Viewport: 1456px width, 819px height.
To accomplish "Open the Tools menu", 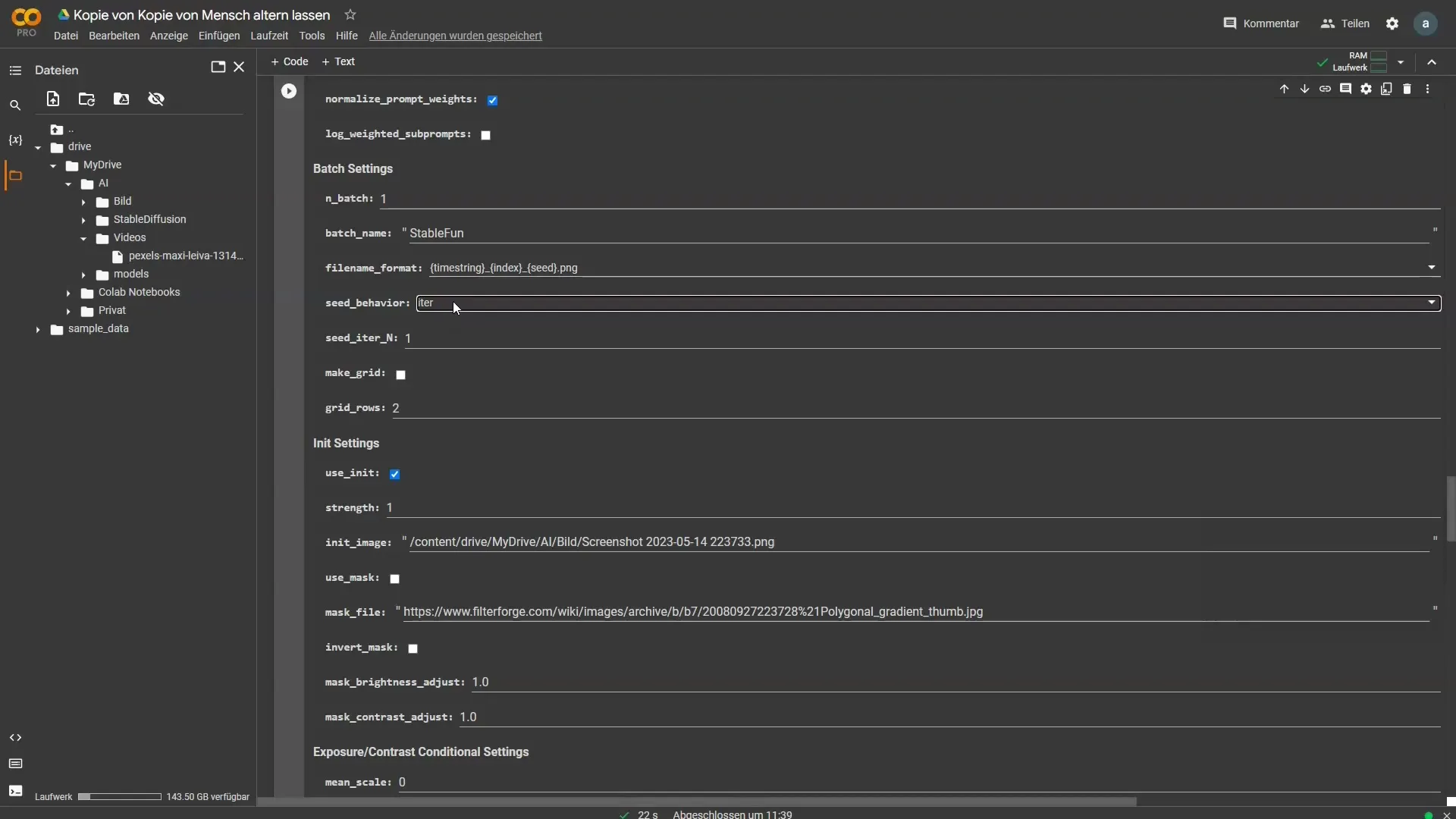I will (x=312, y=36).
